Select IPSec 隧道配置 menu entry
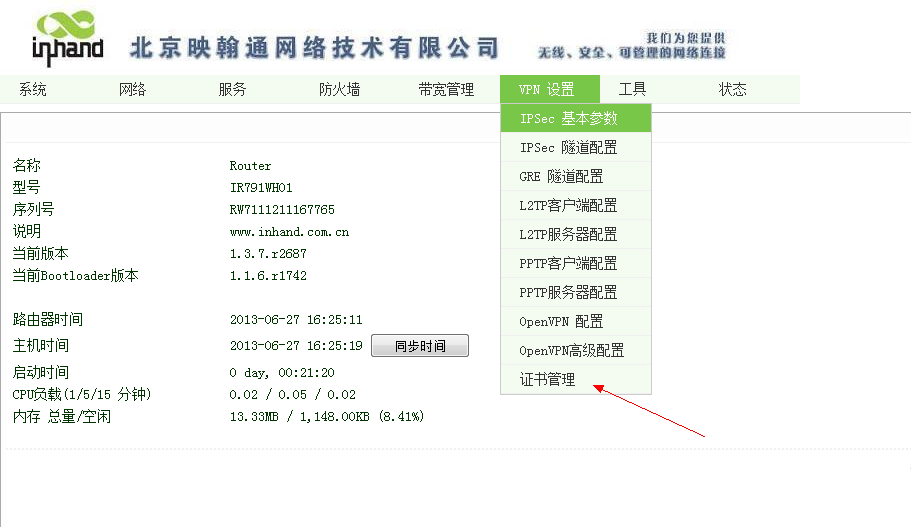911x527 pixels. click(569, 148)
